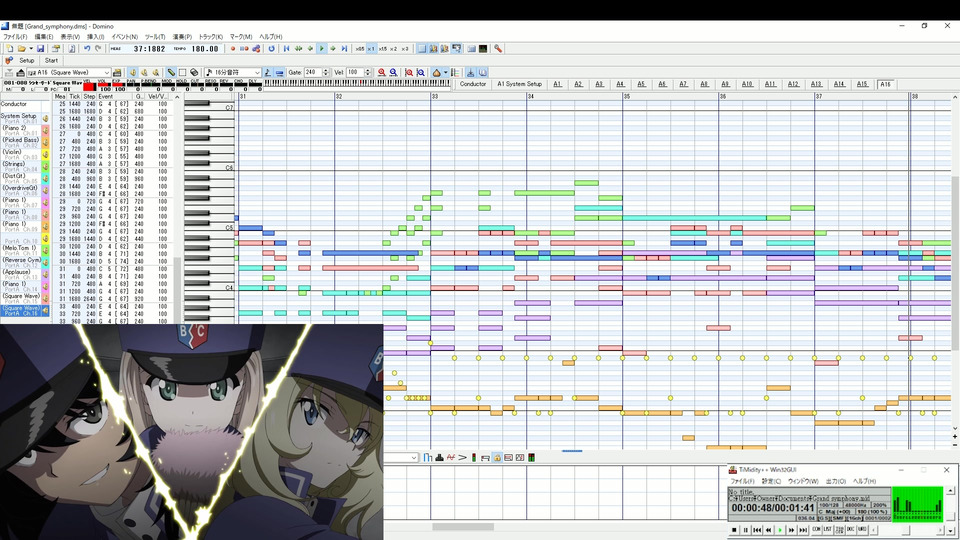Mute the Strings track speaker icon
Screen dimensions: 960x540
click(45, 167)
